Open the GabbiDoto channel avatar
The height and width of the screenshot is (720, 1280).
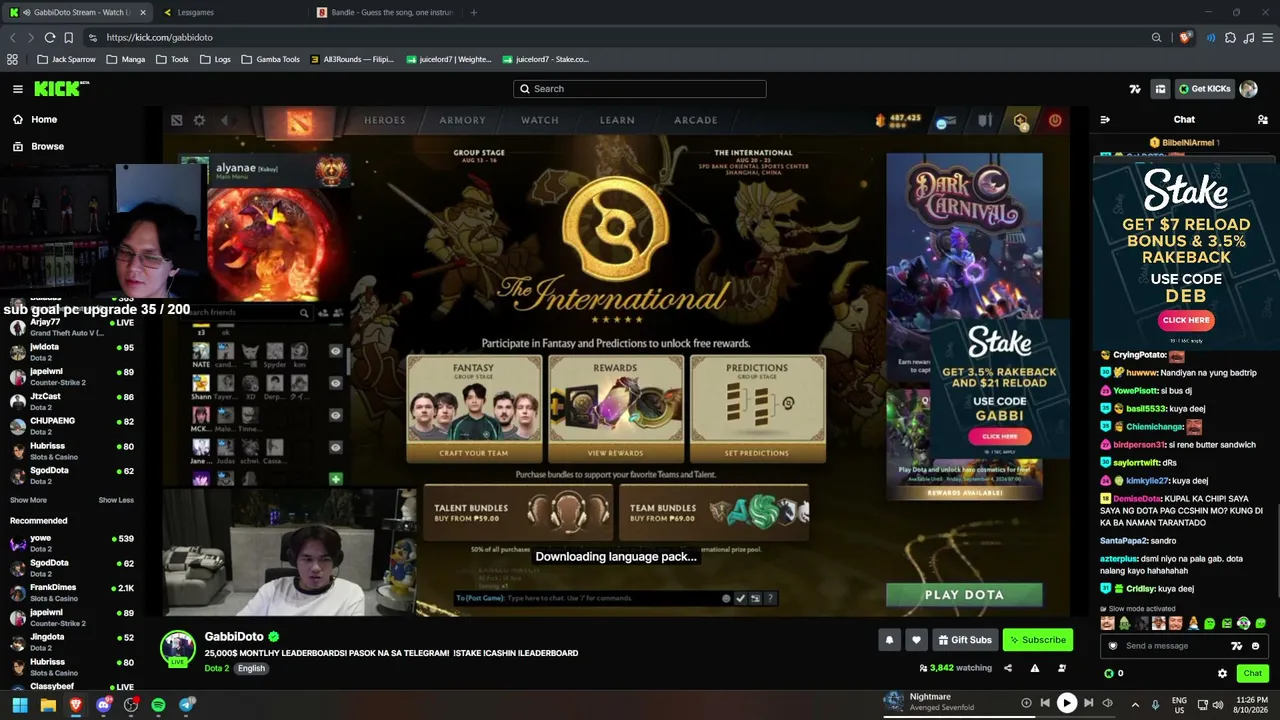(x=178, y=648)
